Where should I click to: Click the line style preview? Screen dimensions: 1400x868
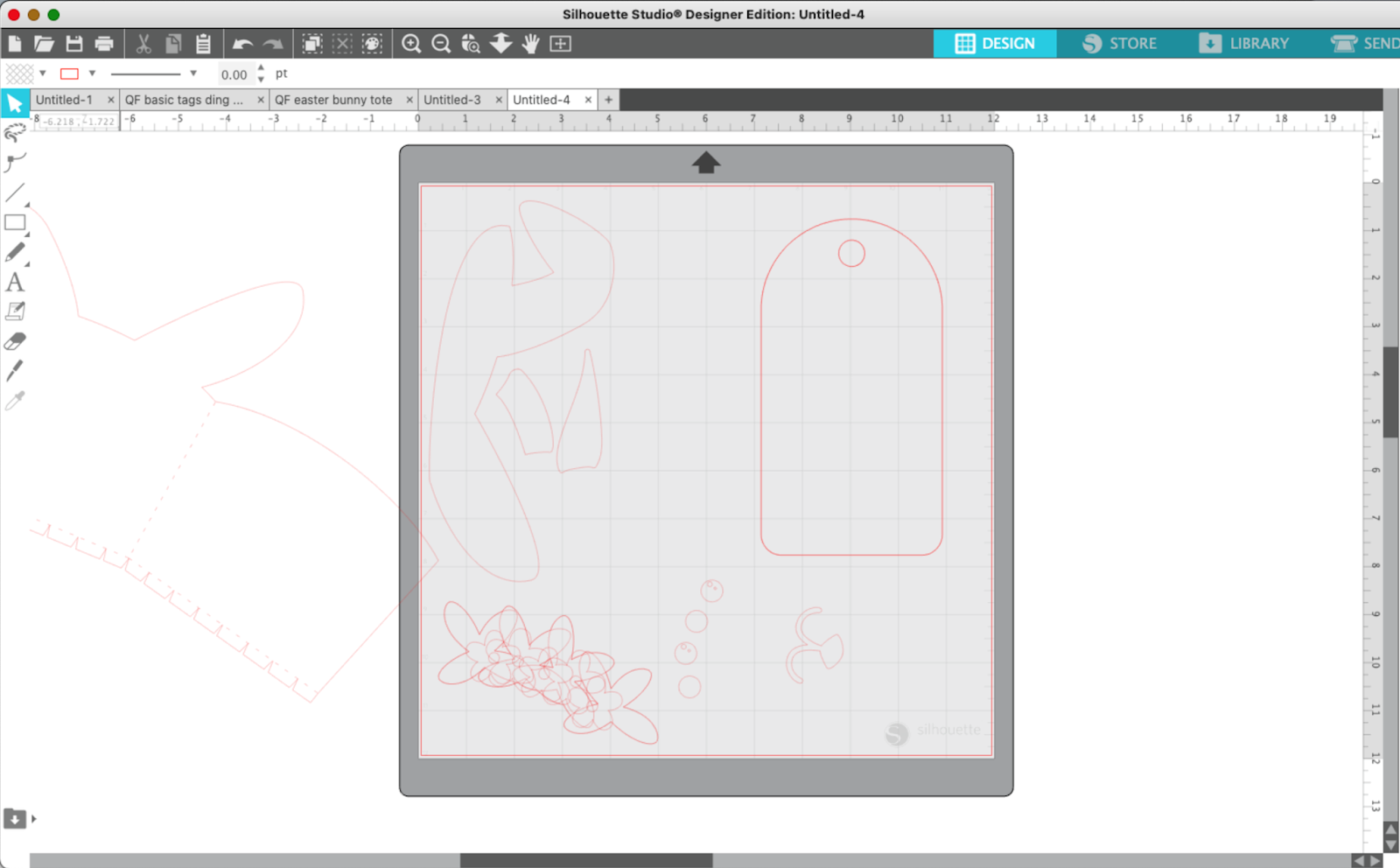coord(146,73)
